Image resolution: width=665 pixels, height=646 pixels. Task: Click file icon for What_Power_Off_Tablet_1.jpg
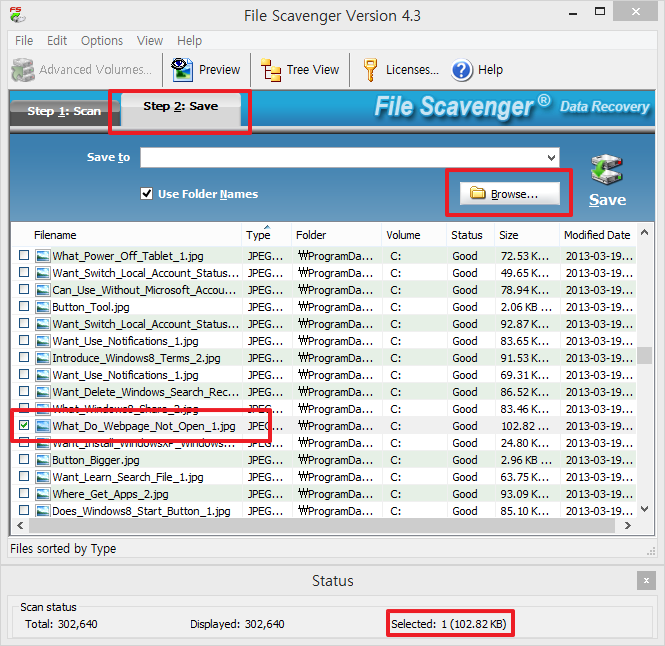[42, 256]
